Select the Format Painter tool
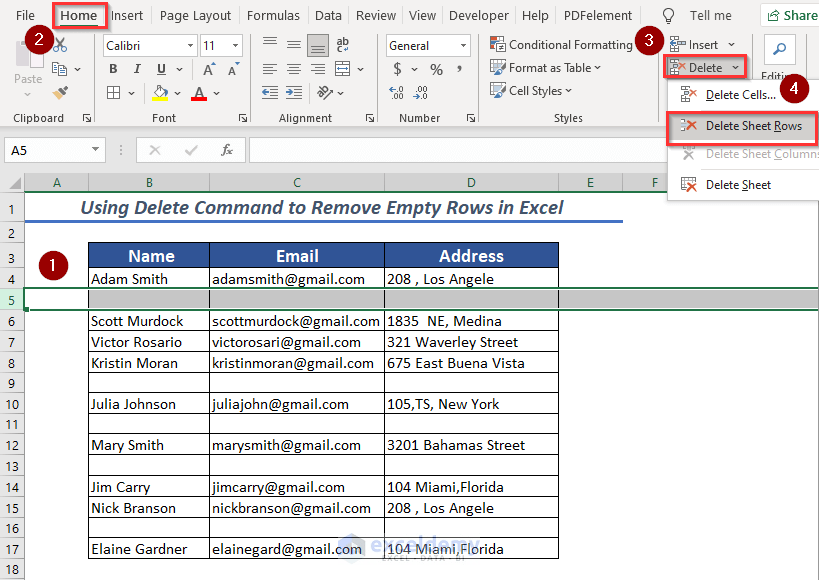Screen dimensions: 819x580 coord(60,92)
